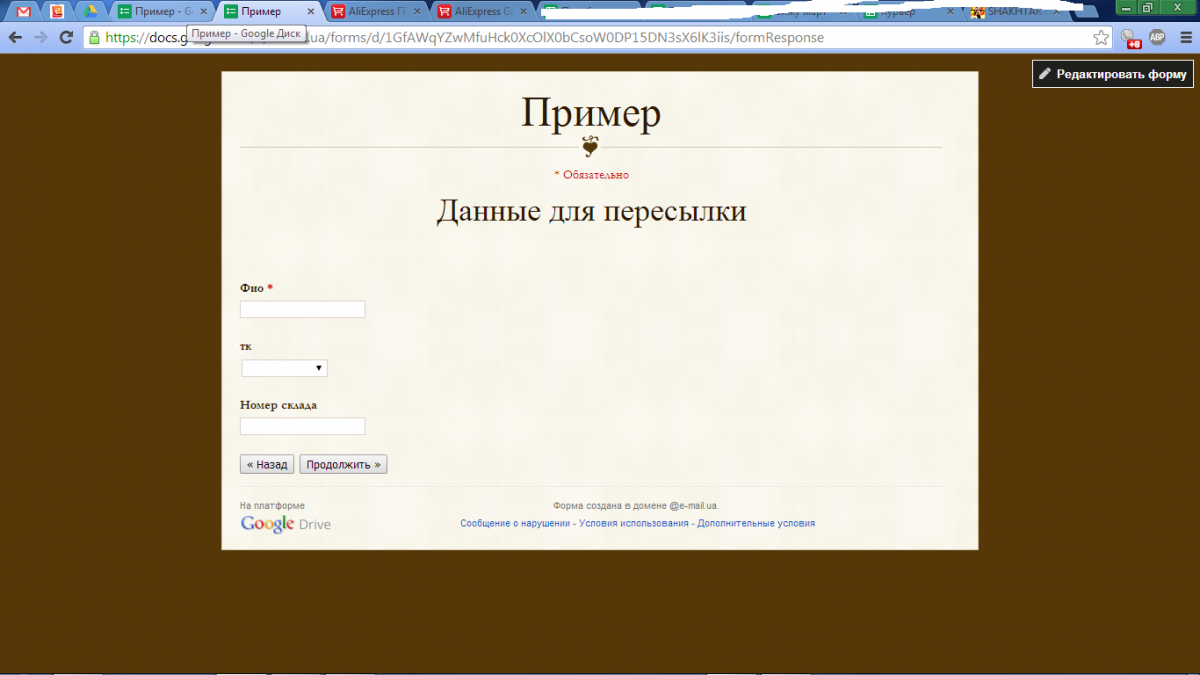Reload the page

(x=66, y=38)
